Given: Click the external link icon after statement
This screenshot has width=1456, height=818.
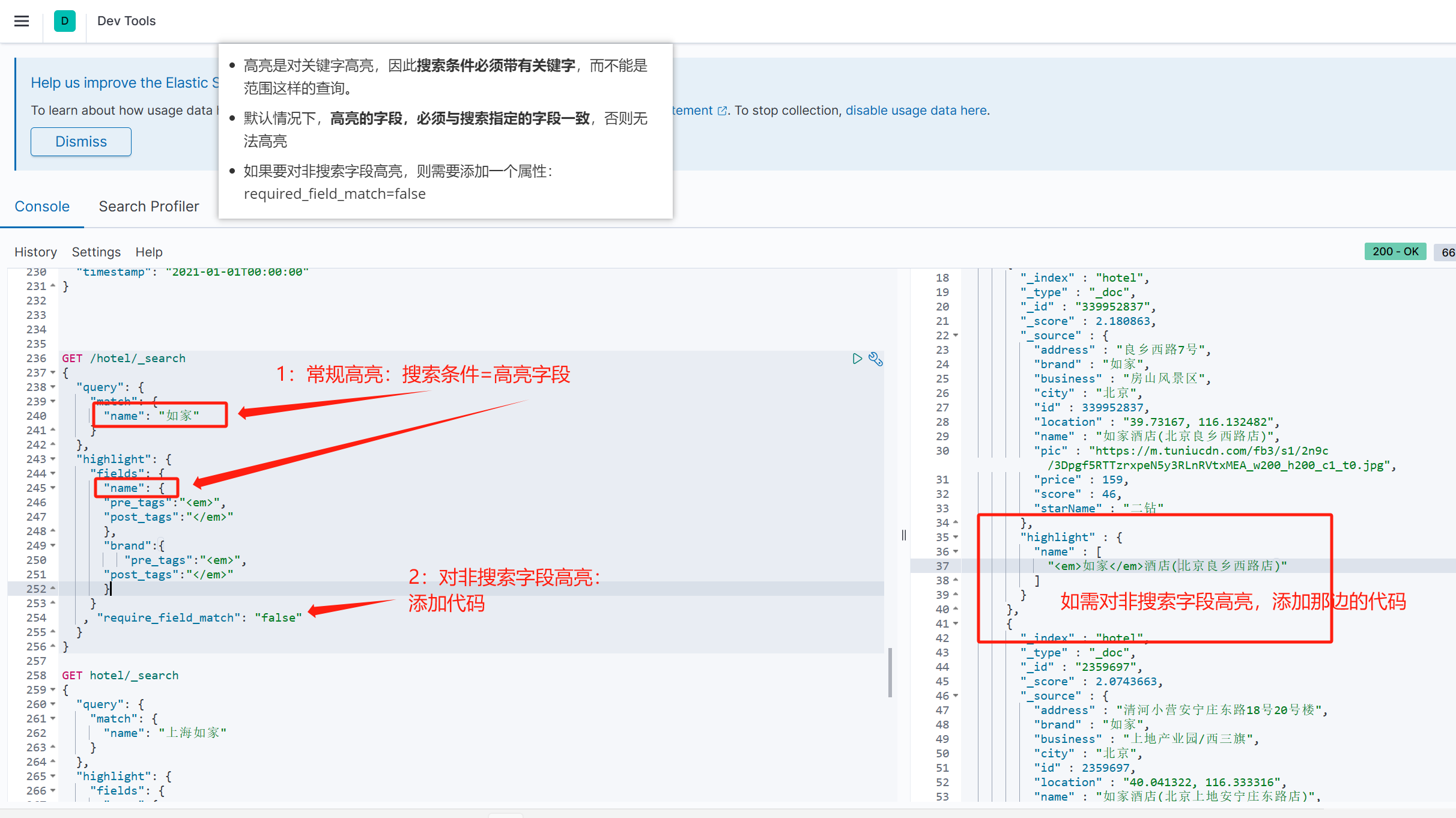Looking at the screenshot, I should click(723, 111).
